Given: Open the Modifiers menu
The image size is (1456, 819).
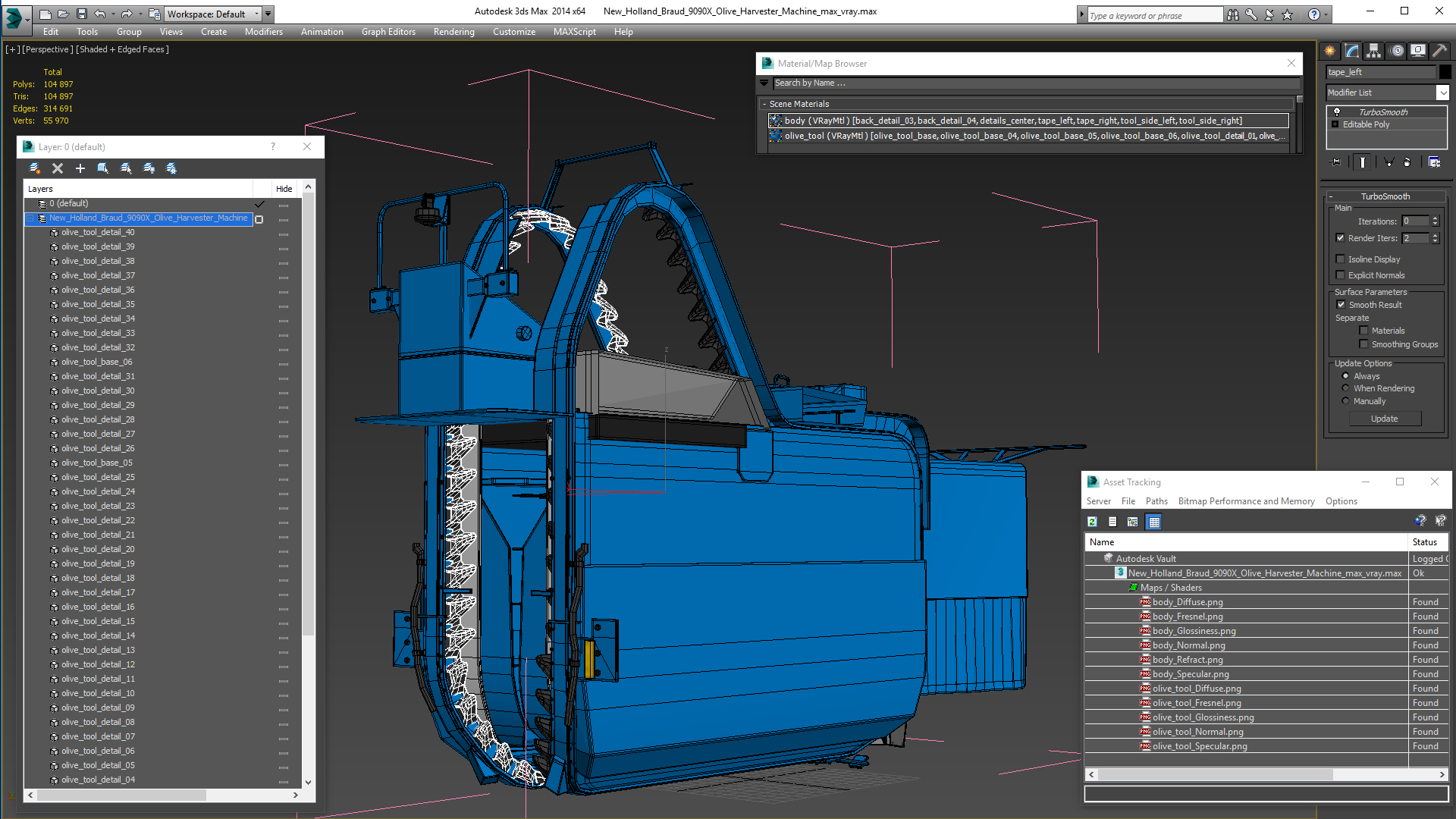Looking at the screenshot, I should coord(264,32).
